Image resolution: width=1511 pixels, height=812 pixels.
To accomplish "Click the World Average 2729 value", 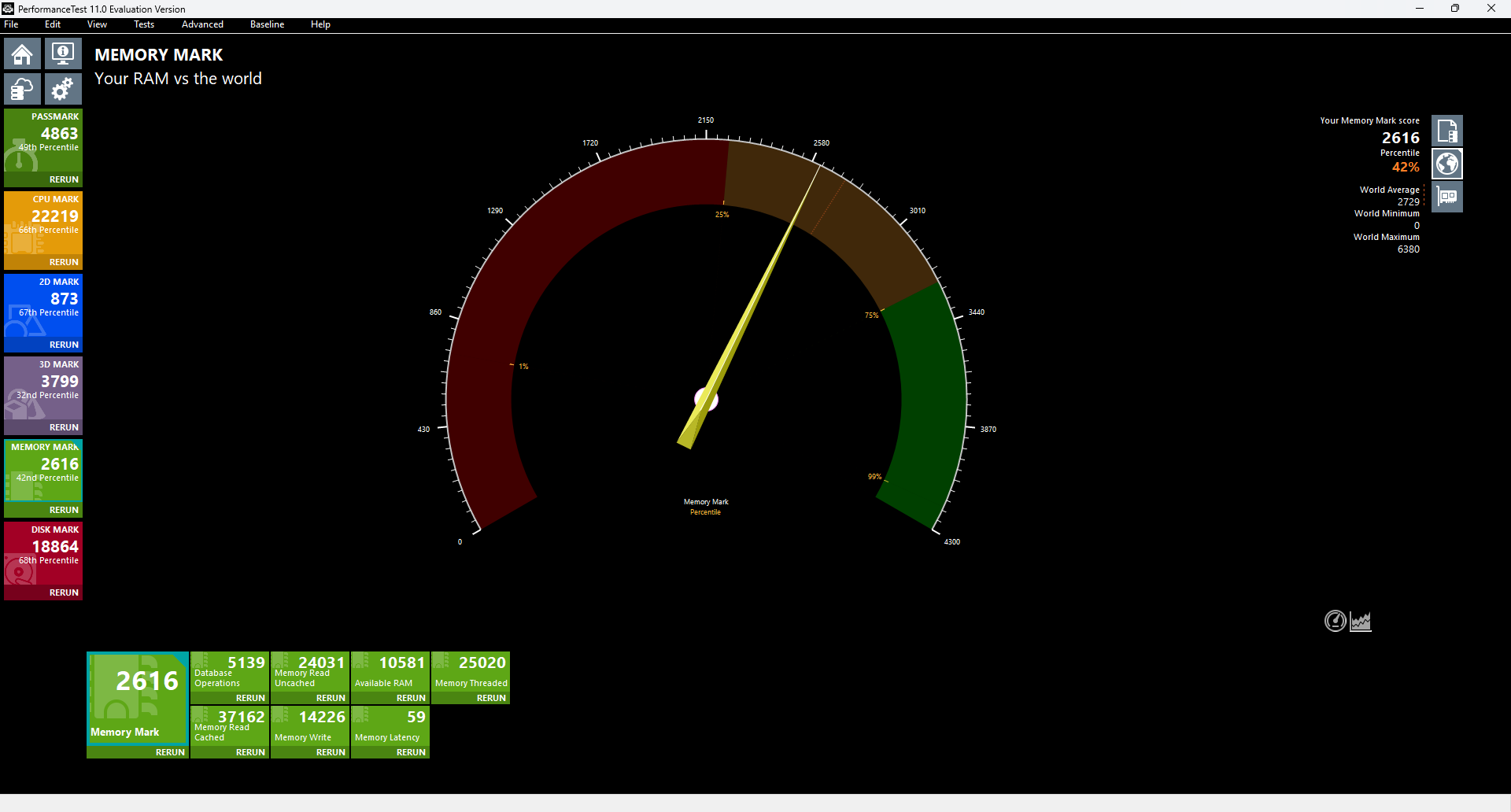I will coord(1408,202).
